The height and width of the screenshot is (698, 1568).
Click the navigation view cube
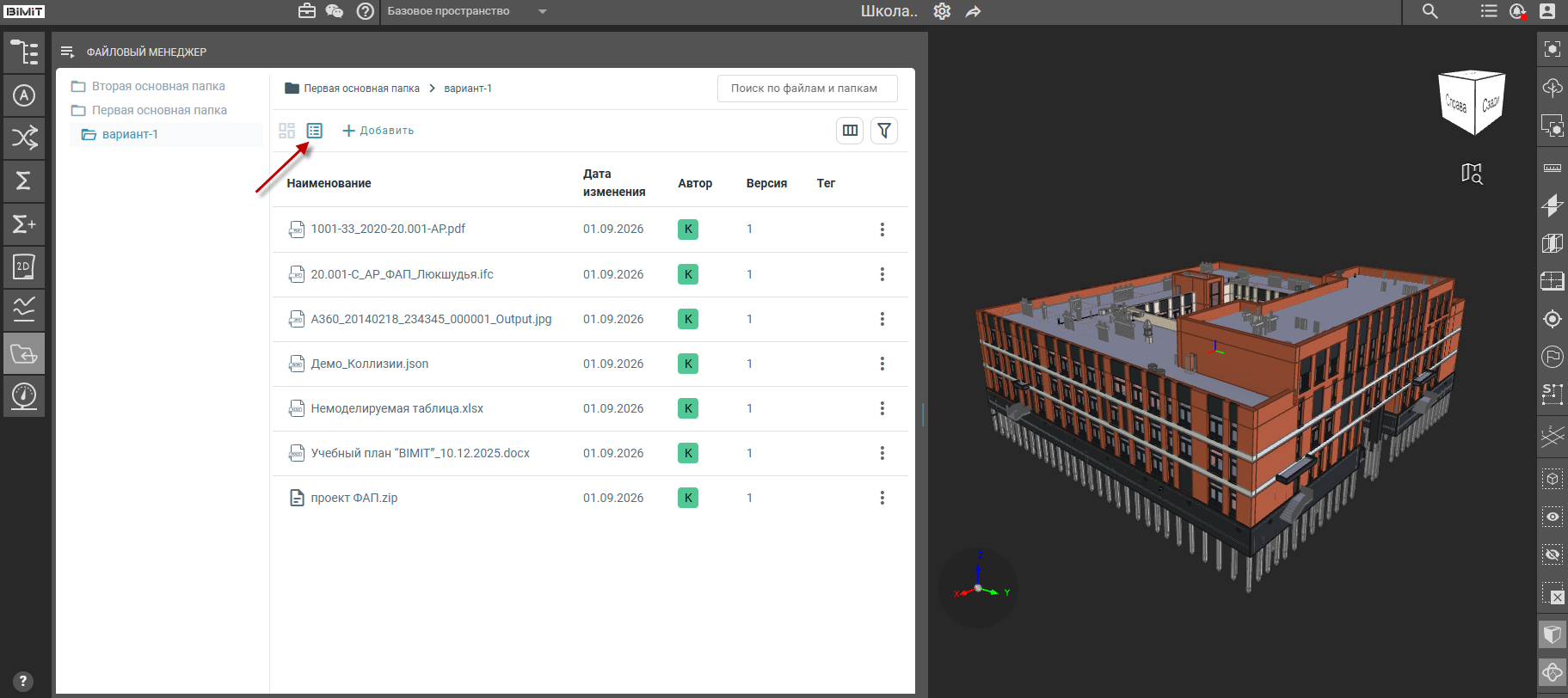[1473, 102]
